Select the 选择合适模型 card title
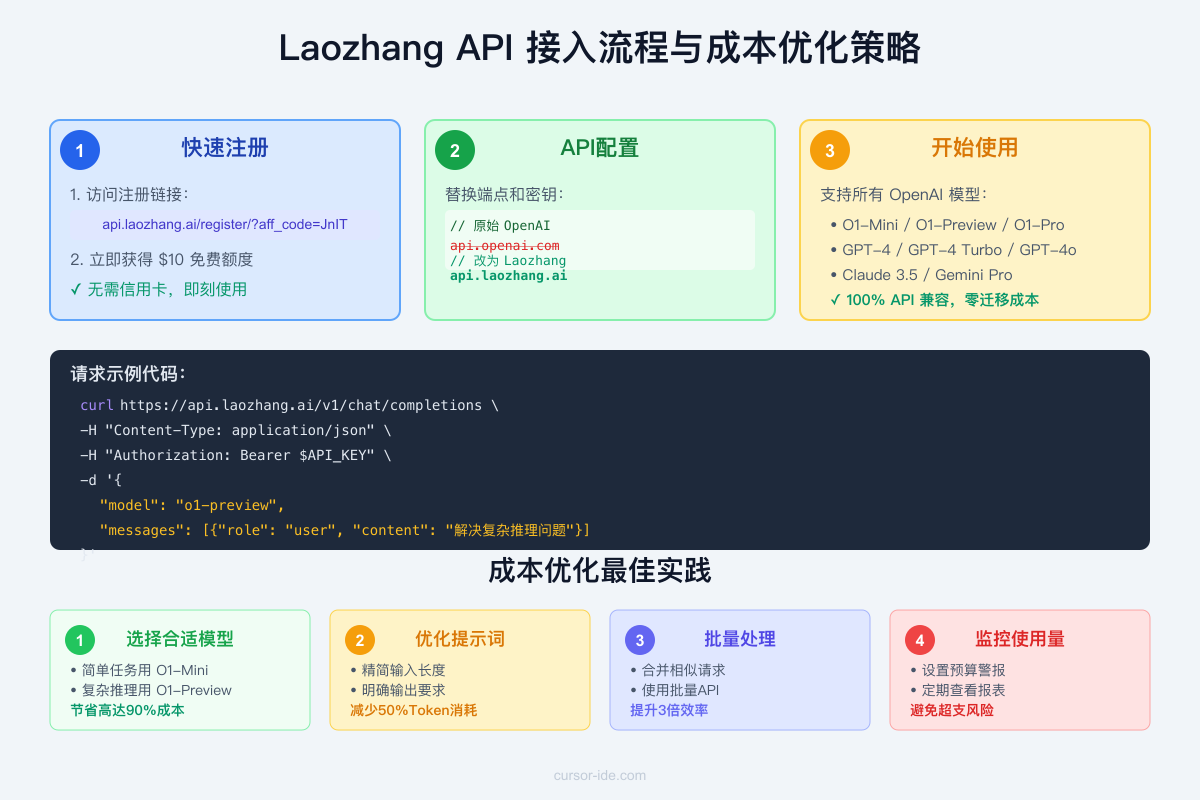The image size is (1200, 800). (180, 639)
